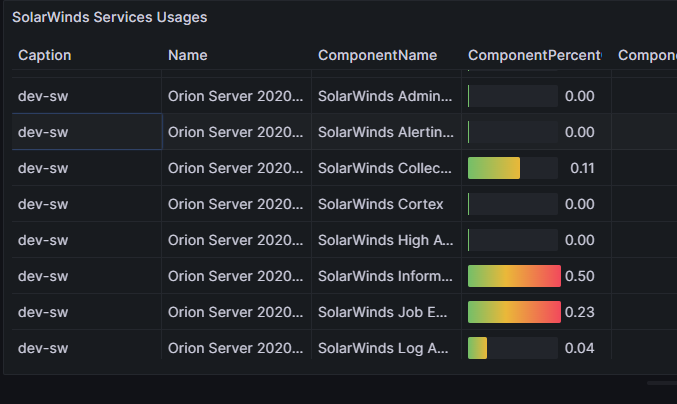Select dev-sw cell in SolarWinds Log A row
Image resolution: width=677 pixels, height=404 pixels.
tap(87, 345)
